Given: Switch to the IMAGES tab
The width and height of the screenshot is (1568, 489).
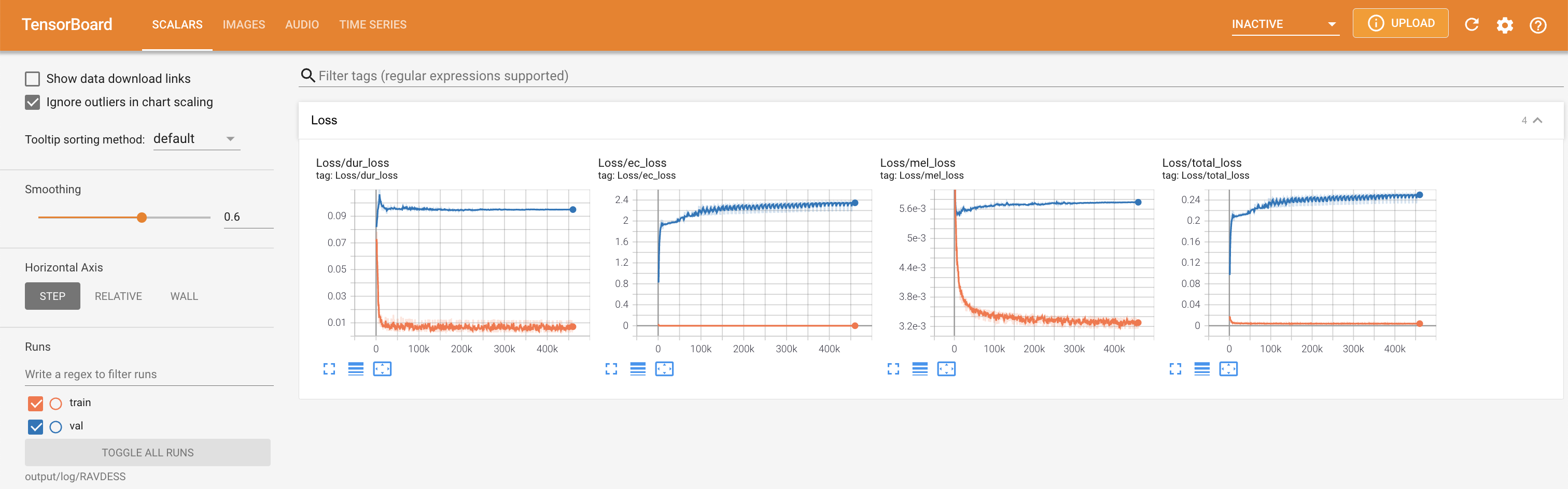Looking at the screenshot, I should point(244,25).
